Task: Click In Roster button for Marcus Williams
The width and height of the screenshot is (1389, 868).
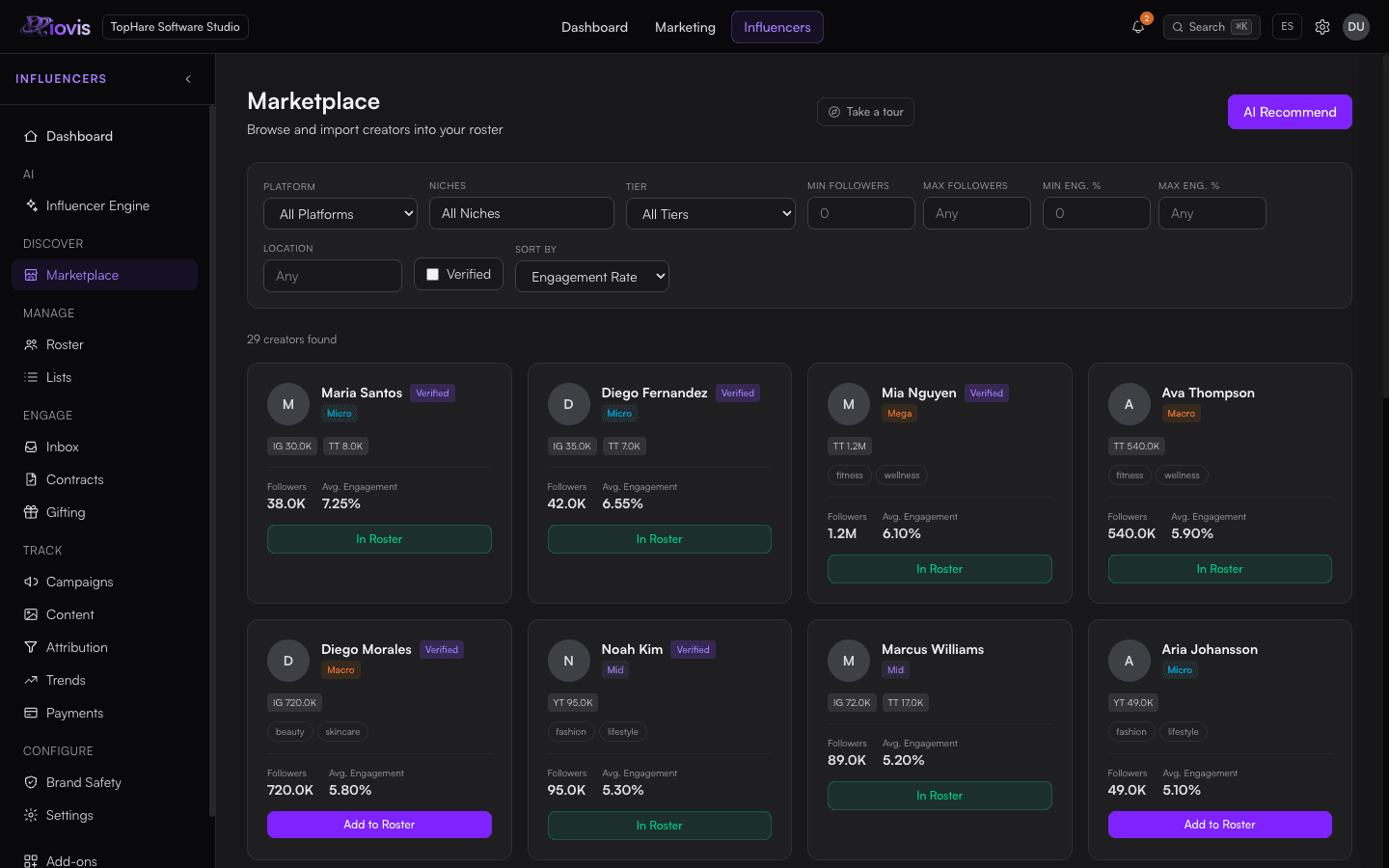Action: (940, 796)
